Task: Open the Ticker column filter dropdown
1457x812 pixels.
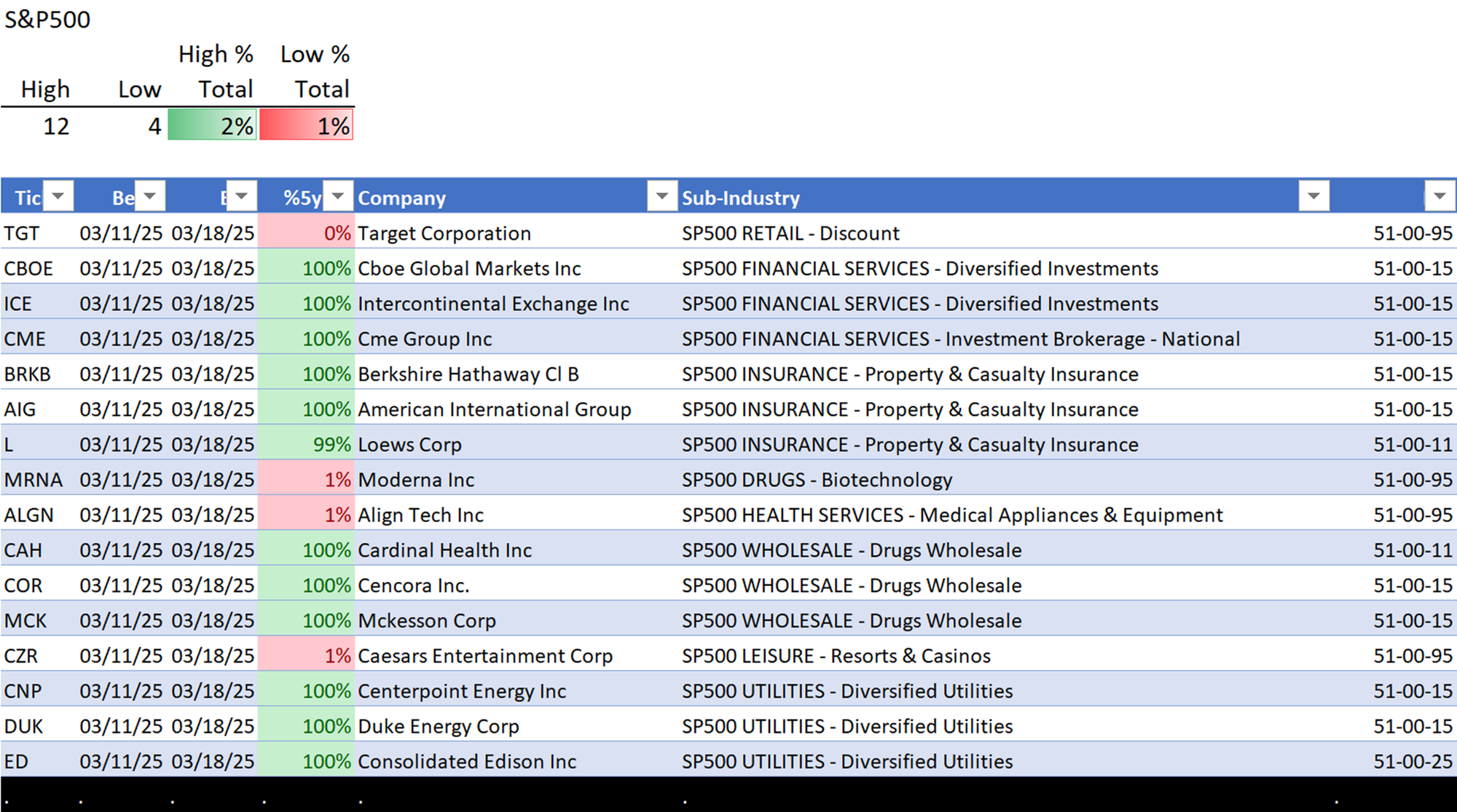Action: click(x=58, y=196)
